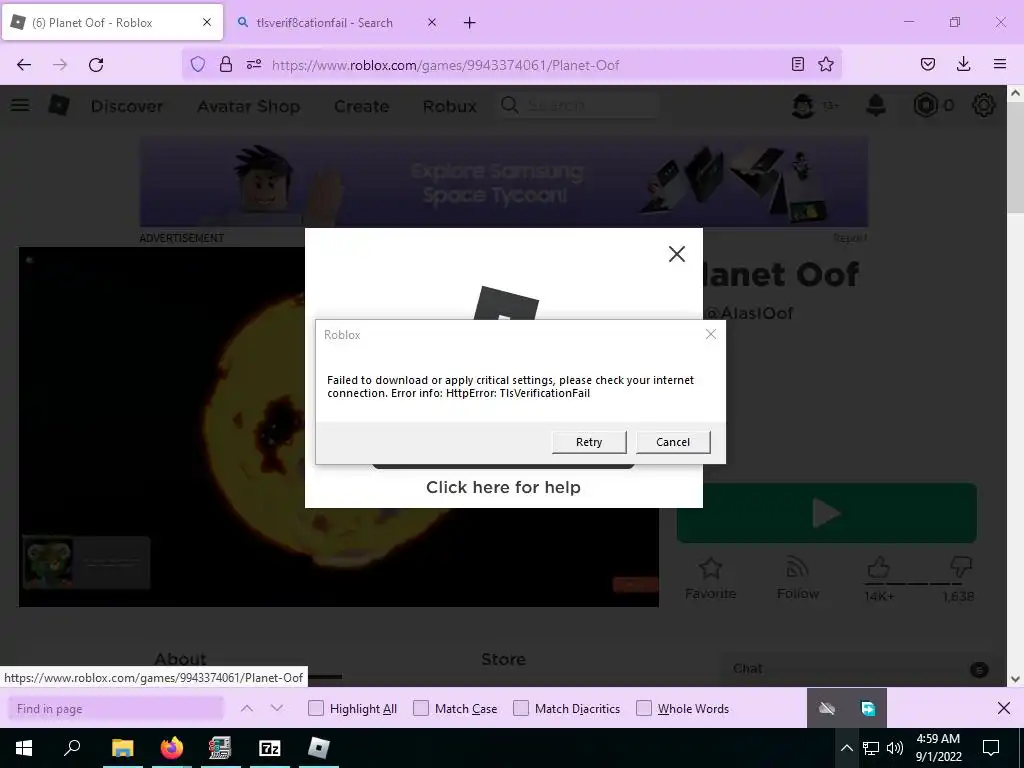Open the volume speaker tray icon
This screenshot has width=1024, height=768.
click(895, 748)
